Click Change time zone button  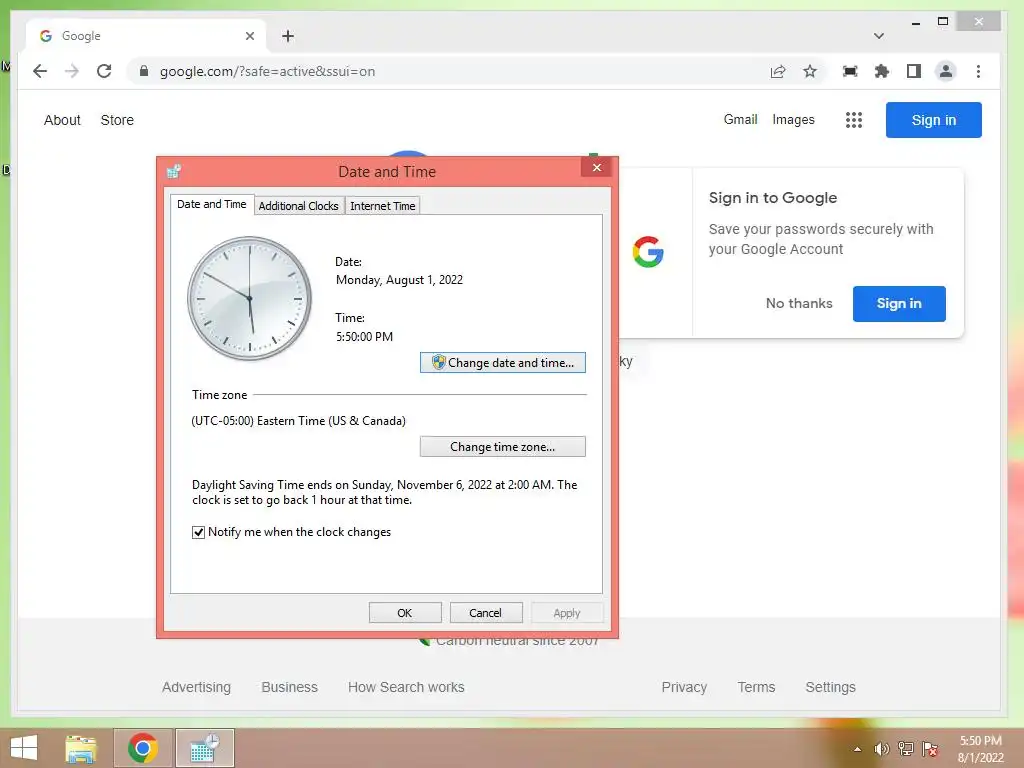pos(502,447)
